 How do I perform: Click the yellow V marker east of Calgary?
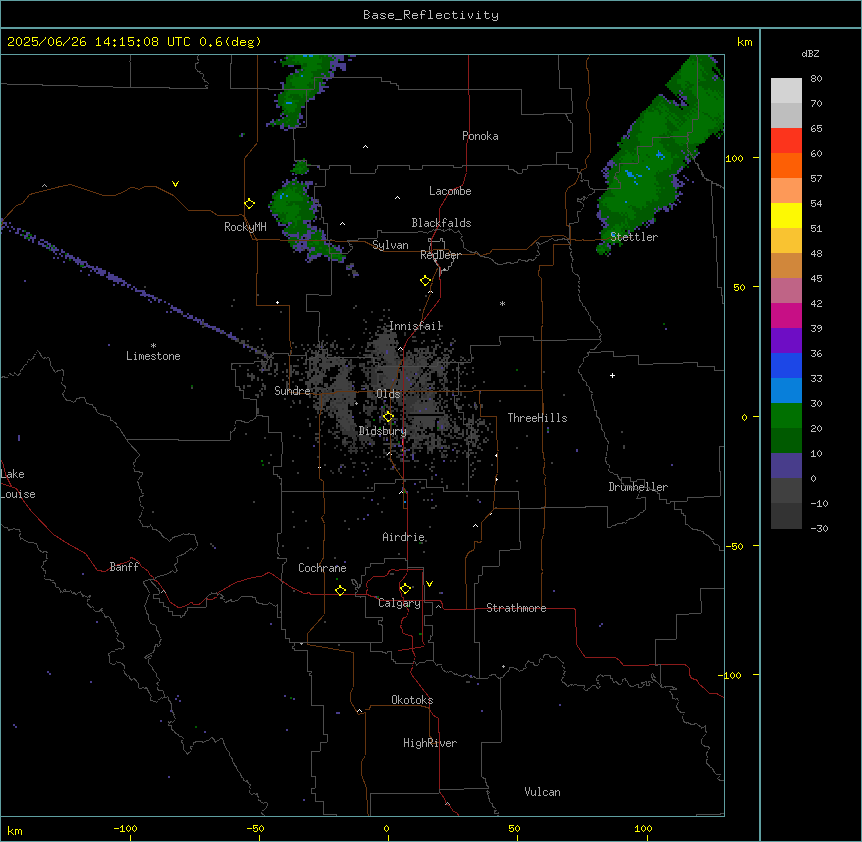pyautogui.click(x=429, y=584)
